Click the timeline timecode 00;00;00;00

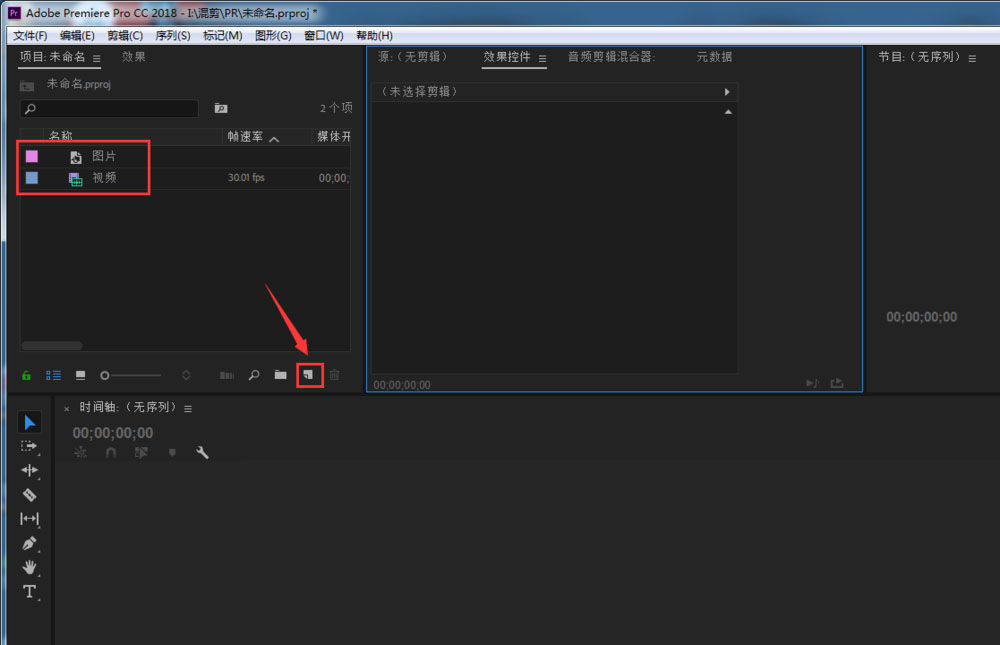(x=113, y=433)
